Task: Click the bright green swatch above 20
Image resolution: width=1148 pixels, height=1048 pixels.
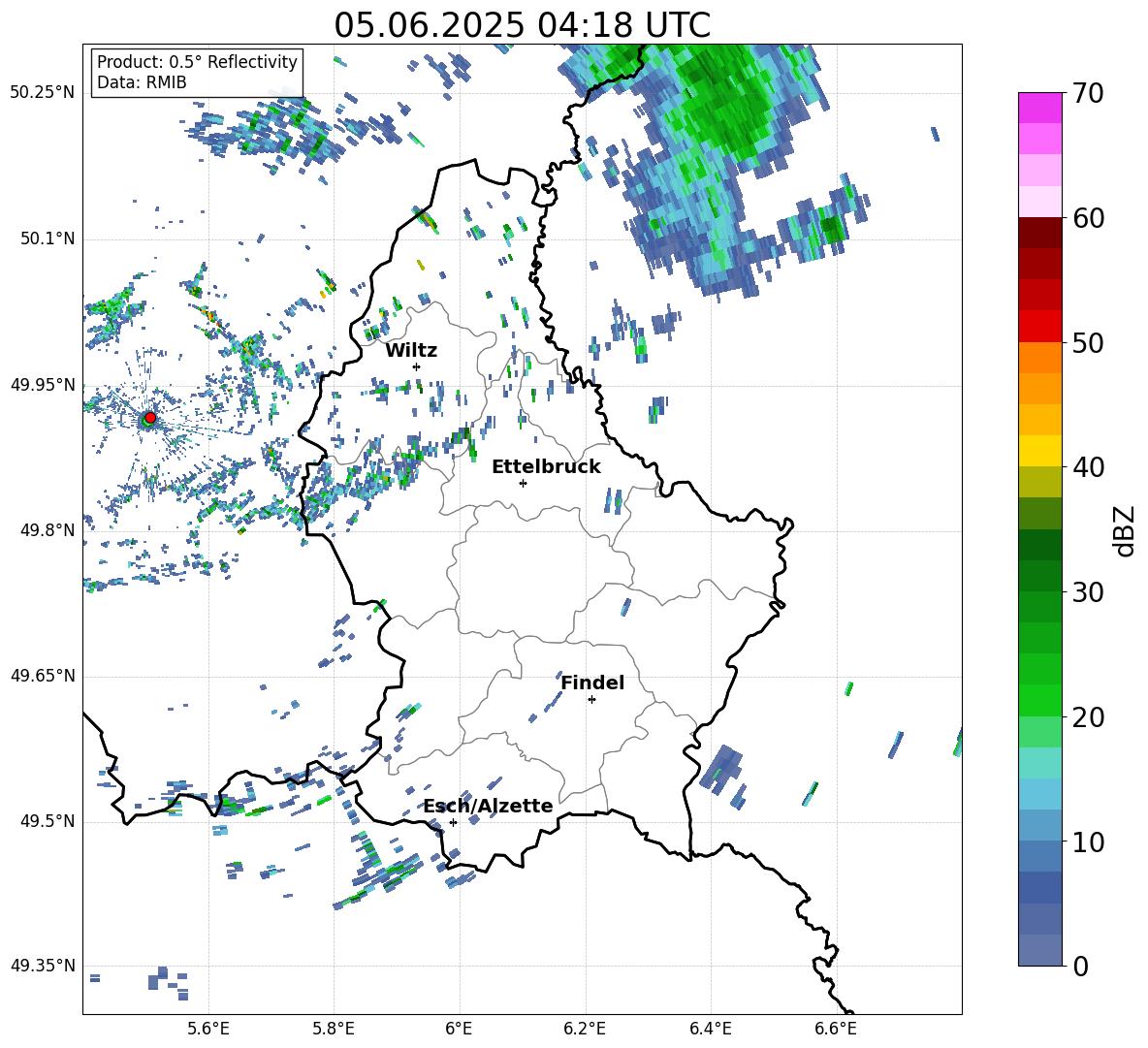Action: [x=1039, y=700]
